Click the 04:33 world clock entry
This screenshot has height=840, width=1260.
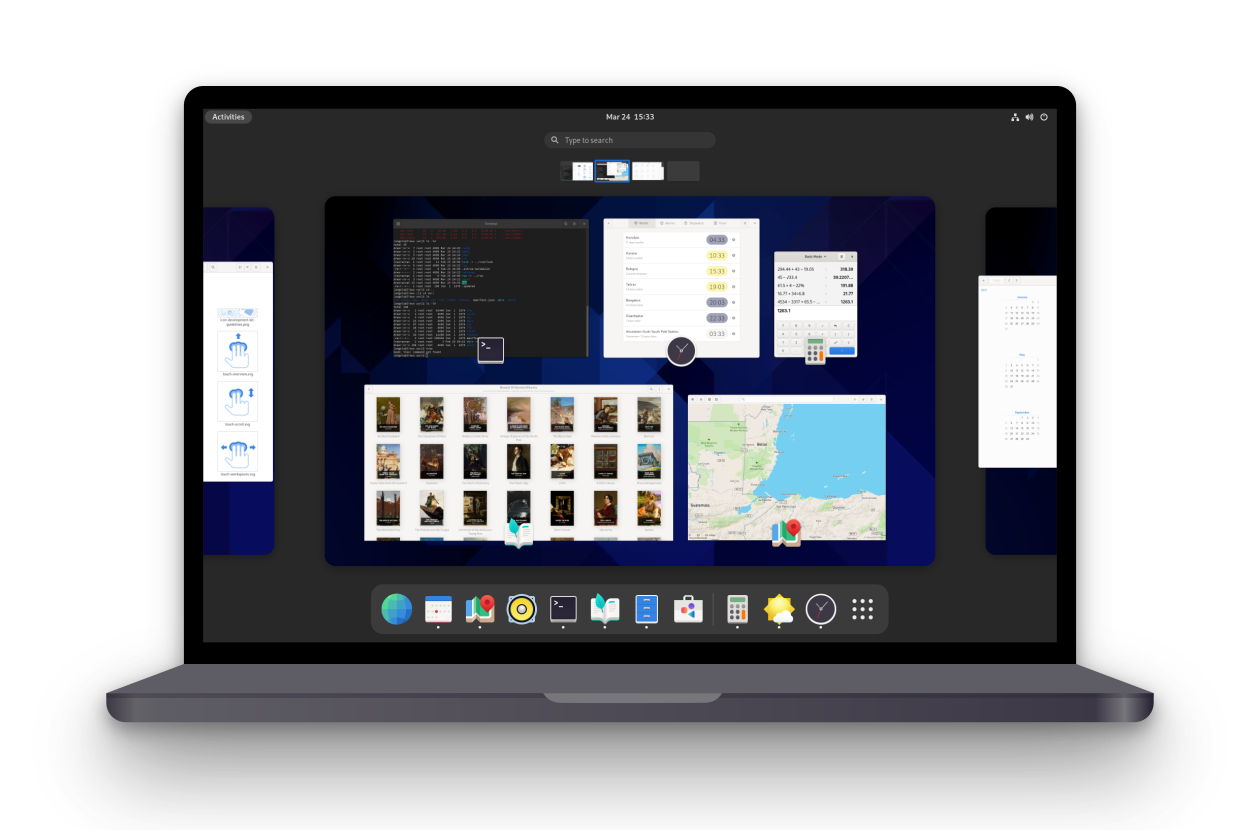[681, 240]
